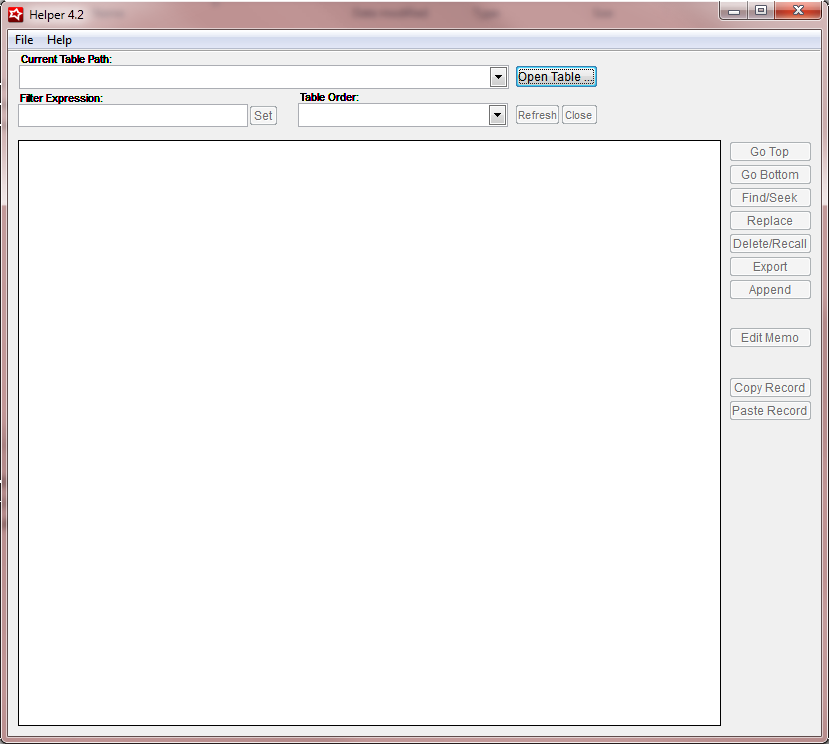Click the Go Top button

pos(770,152)
